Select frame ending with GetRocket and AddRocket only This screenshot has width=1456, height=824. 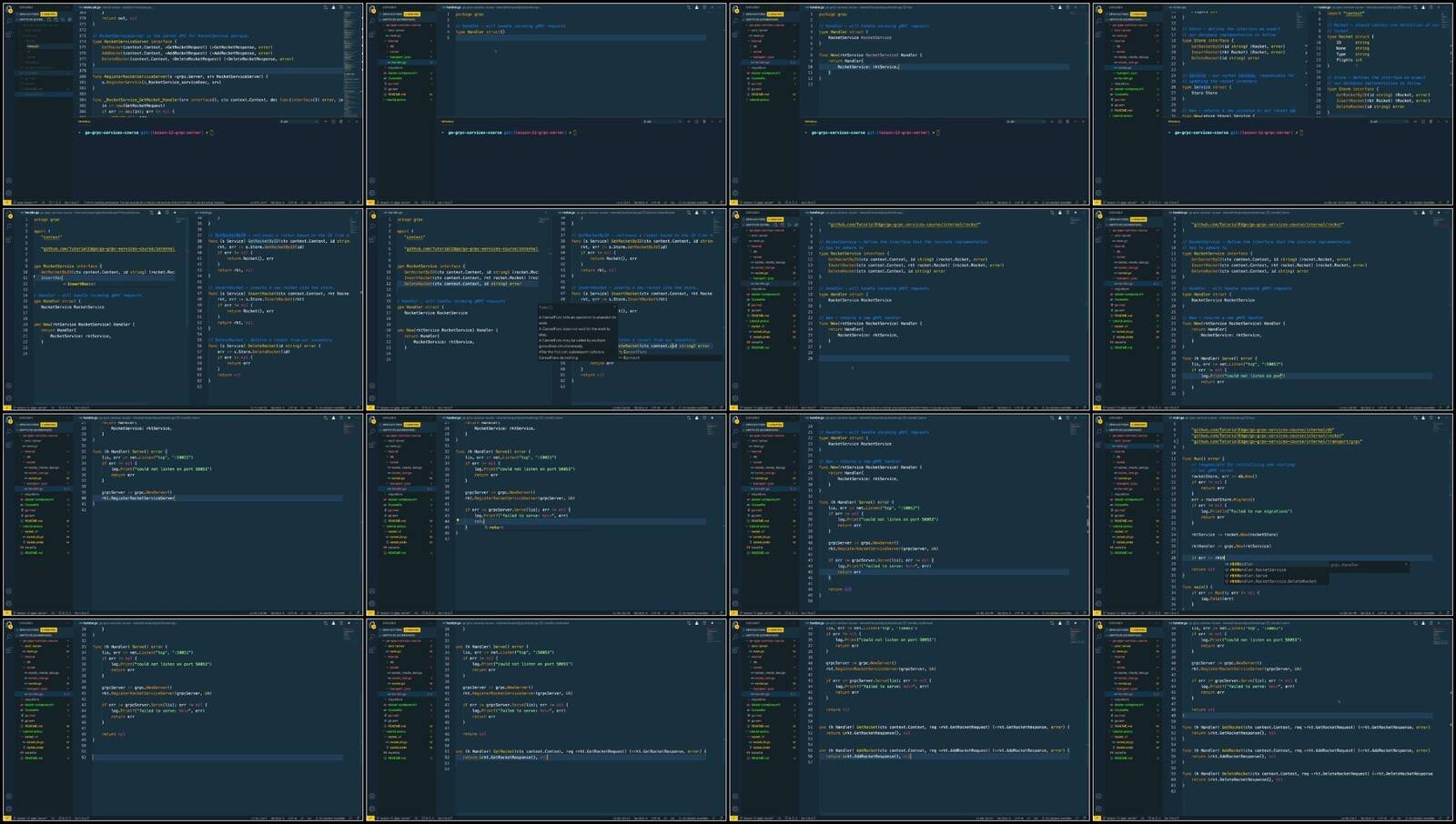tap(910, 720)
